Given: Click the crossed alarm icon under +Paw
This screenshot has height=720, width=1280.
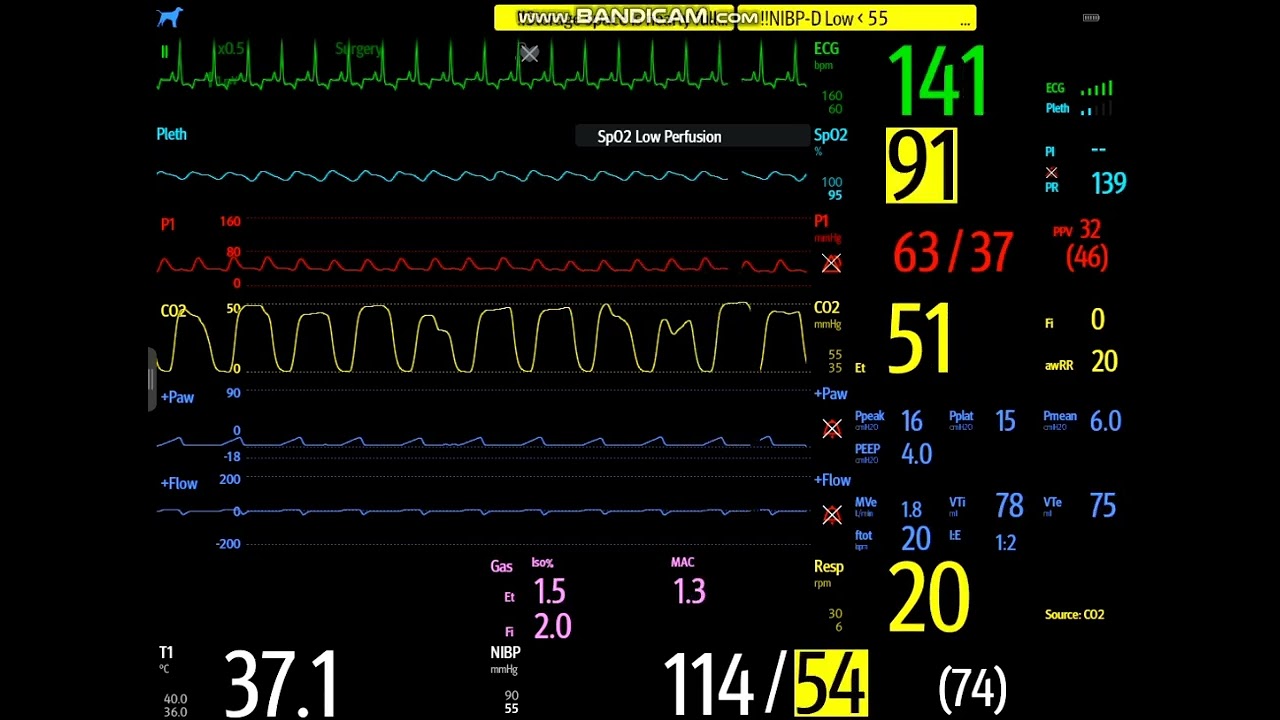Looking at the screenshot, I should [x=831, y=428].
